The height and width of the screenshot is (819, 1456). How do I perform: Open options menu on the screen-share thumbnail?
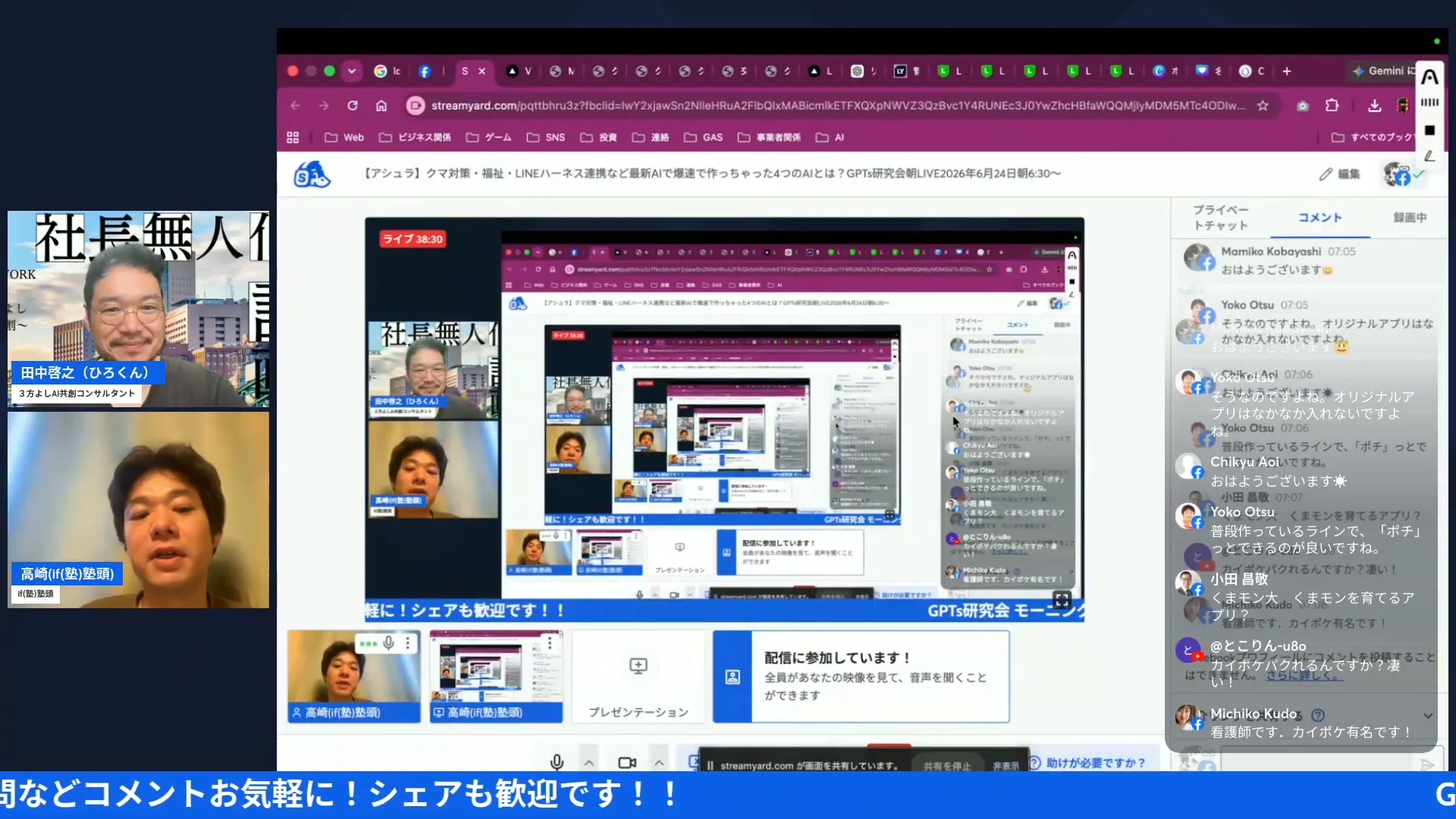click(x=550, y=642)
